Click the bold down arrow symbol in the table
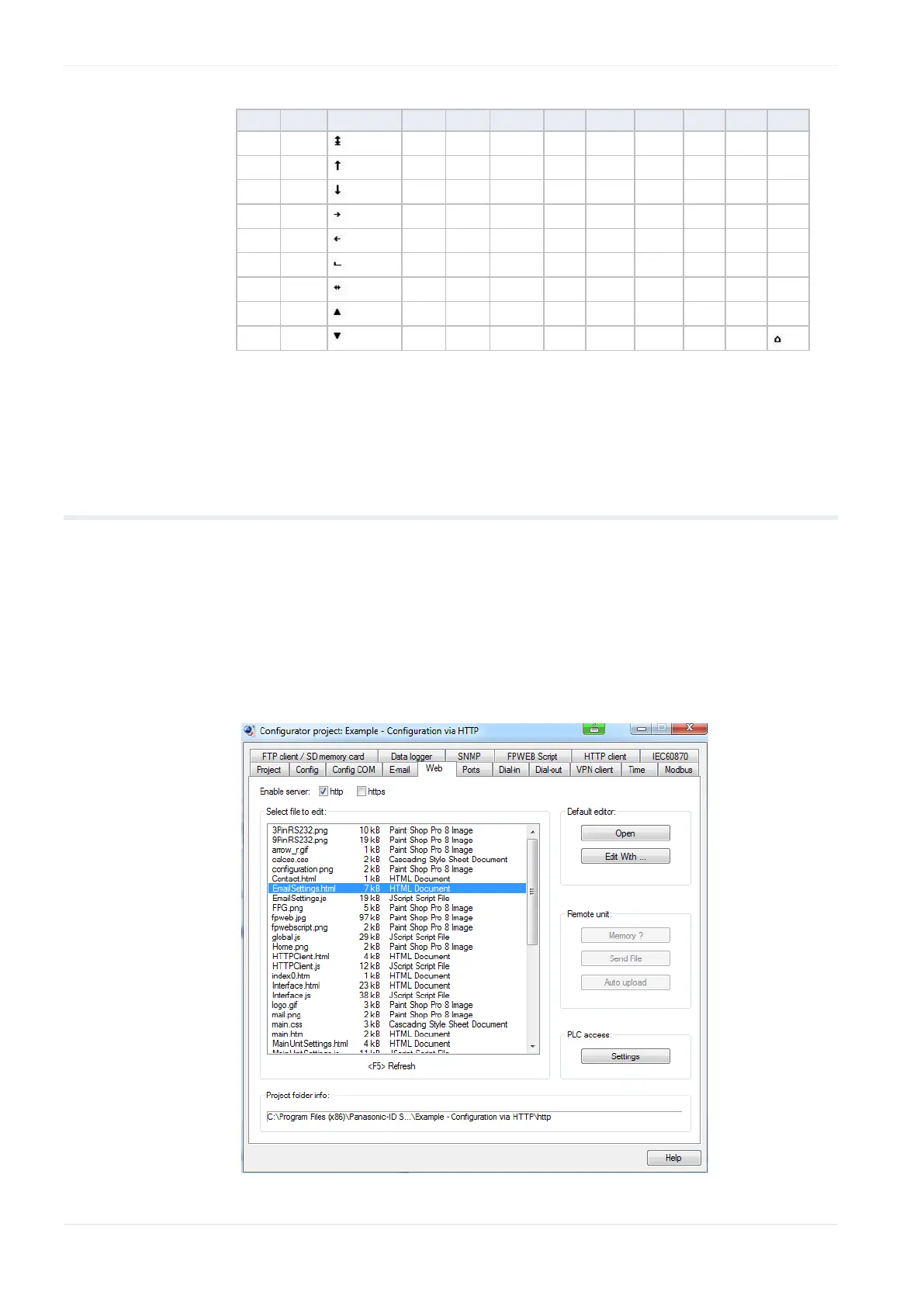 click(x=337, y=189)
